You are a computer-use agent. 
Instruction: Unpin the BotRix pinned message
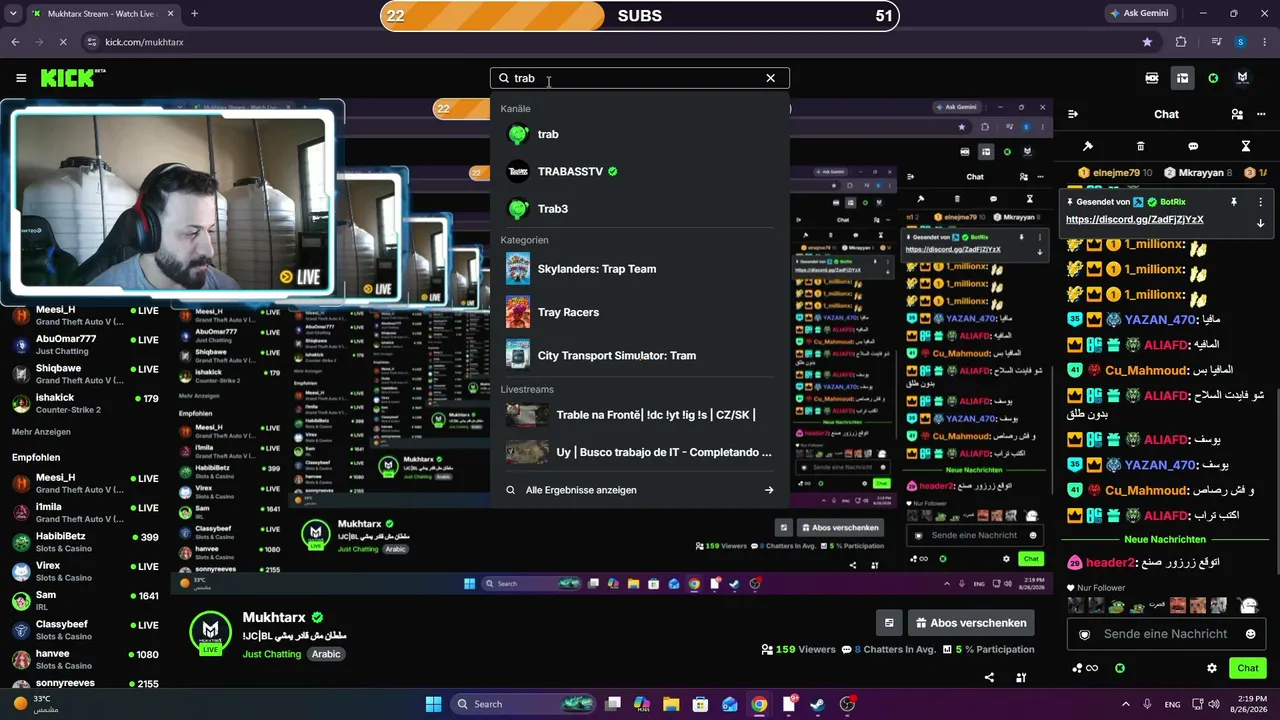point(1234,202)
